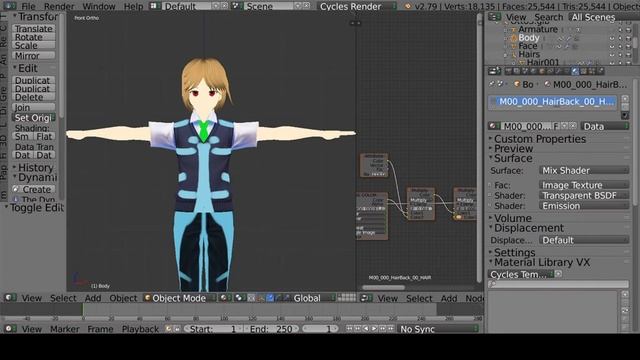Open the Window menu
The width and height of the screenshot is (640, 360).
click(x=99, y=6)
